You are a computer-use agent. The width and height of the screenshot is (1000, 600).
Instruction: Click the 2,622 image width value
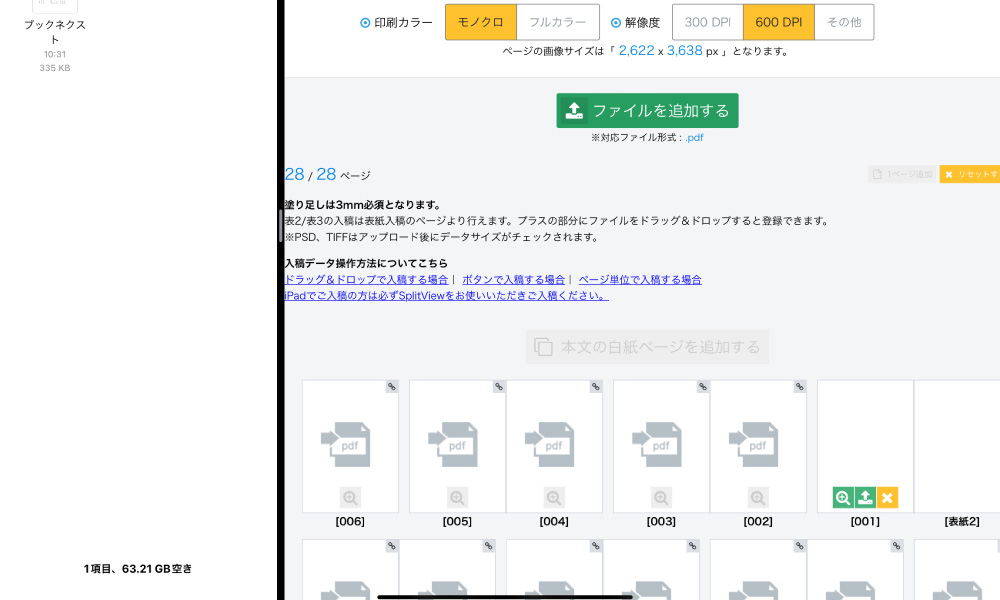636,50
